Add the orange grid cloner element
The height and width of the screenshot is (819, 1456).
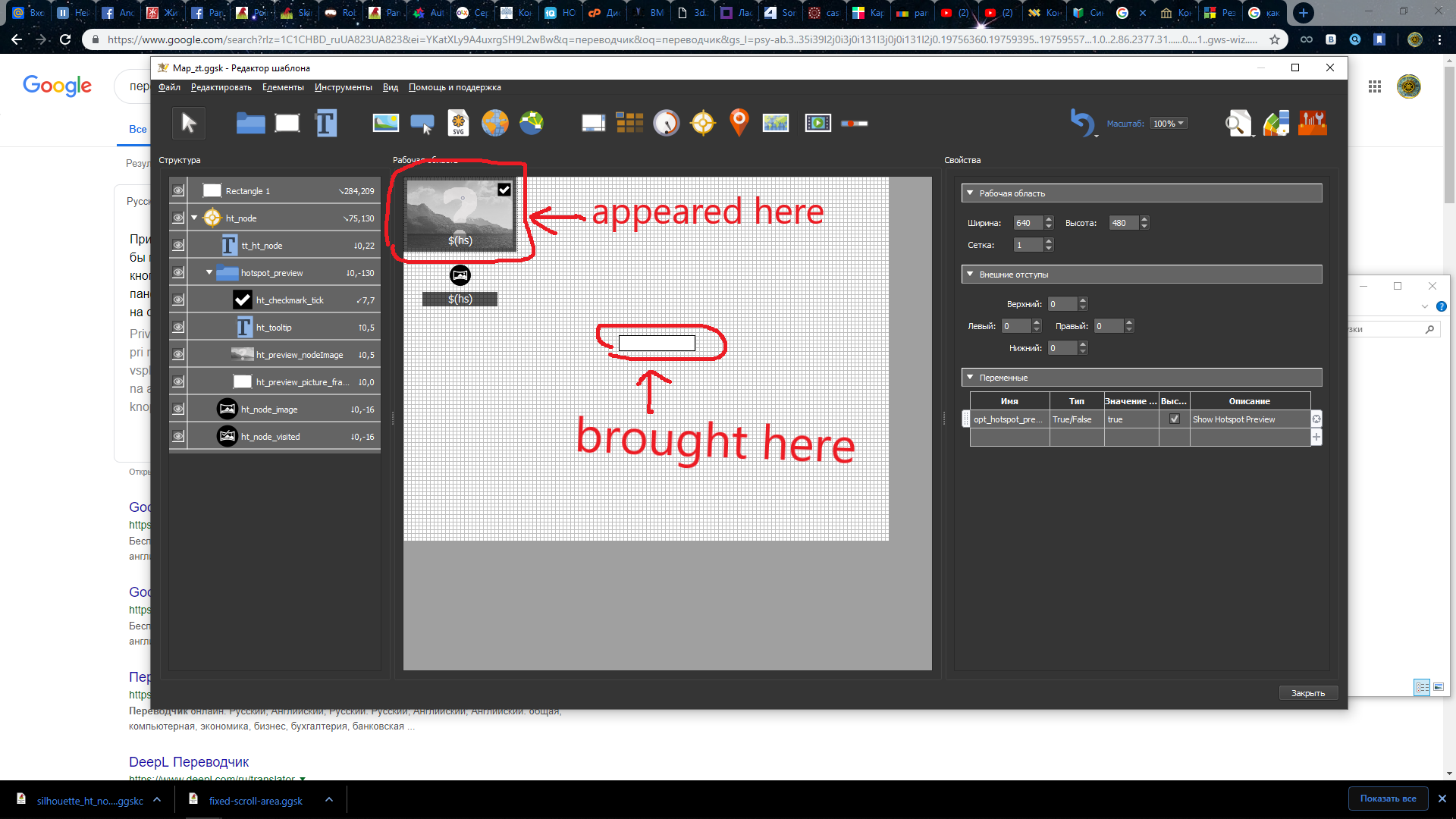pyautogui.click(x=629, y=123)
